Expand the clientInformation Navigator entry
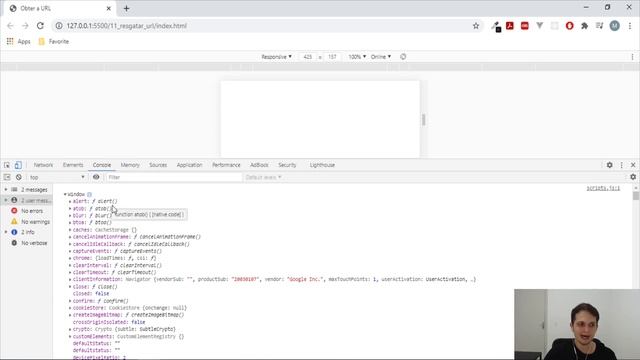Viewport: 640px width, 360px height. point(70,280)
